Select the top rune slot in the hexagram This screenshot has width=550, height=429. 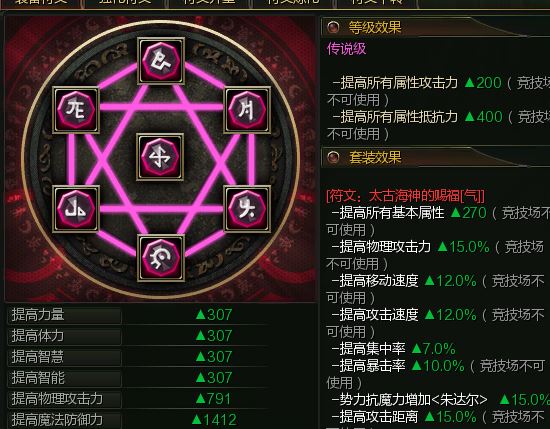(161, 61)
